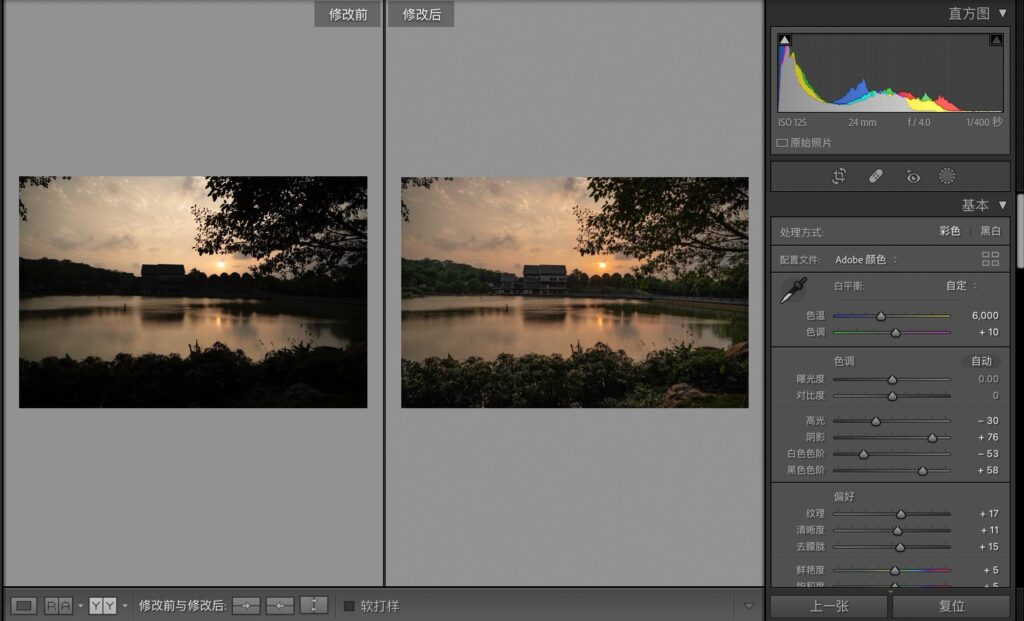
Task: Toggle shadow clipping indicator in histogram
Action: click(x=785, y=40)
